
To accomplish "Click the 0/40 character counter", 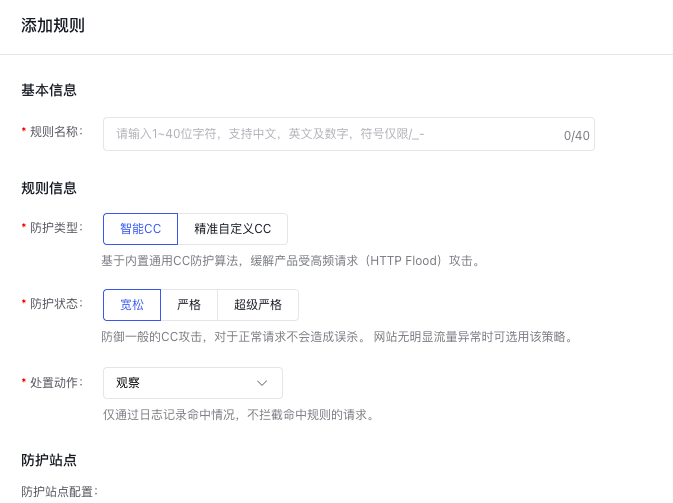I will click(576, 136).
